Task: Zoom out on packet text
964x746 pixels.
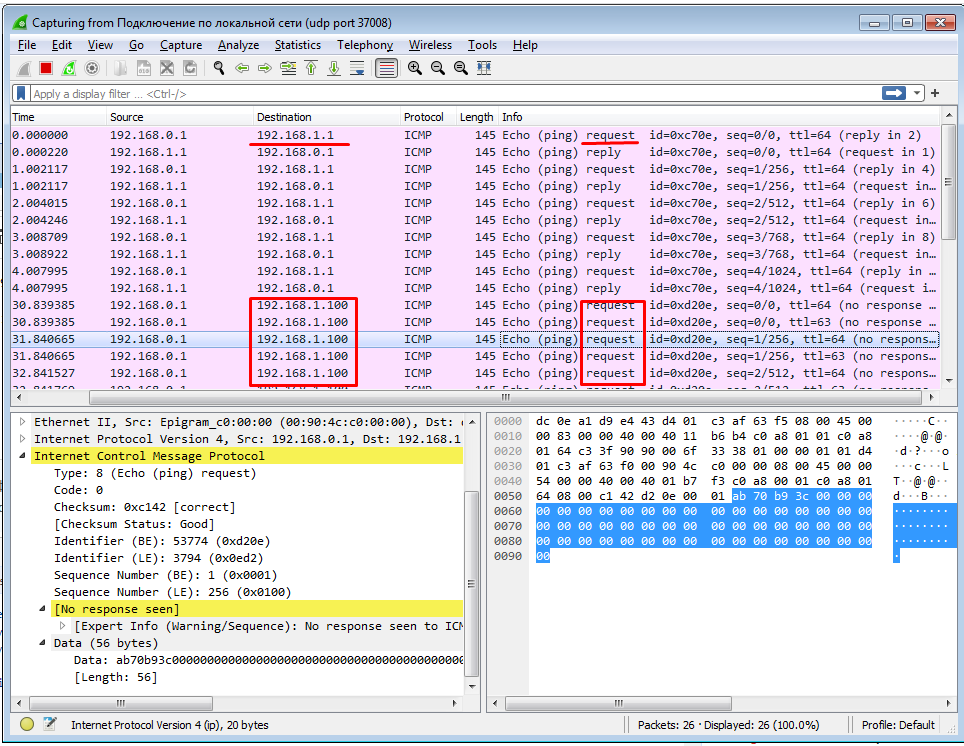Action: [x=438, y=68]
